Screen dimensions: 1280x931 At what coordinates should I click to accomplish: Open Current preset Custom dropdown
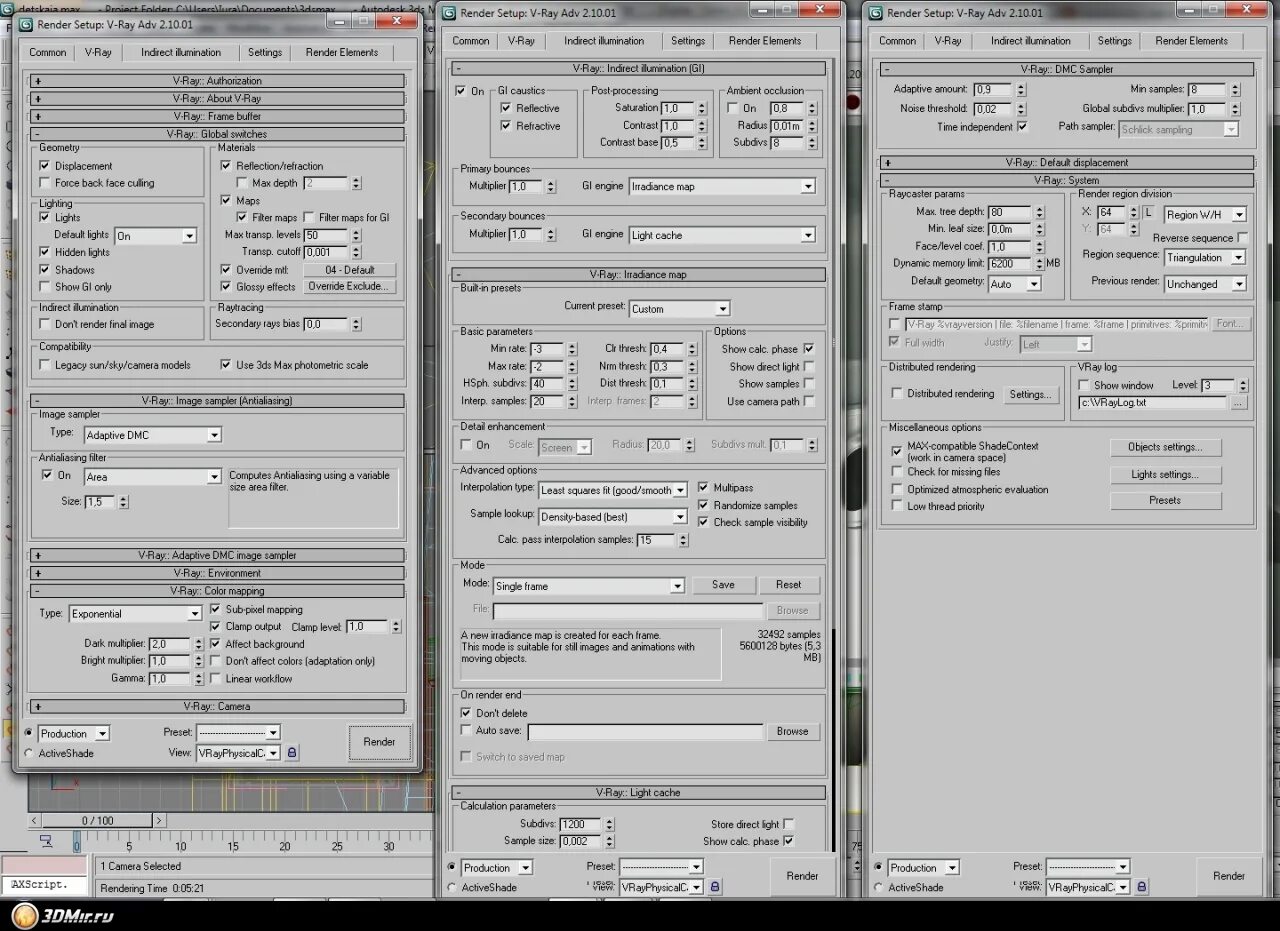[x=679, y=308]
